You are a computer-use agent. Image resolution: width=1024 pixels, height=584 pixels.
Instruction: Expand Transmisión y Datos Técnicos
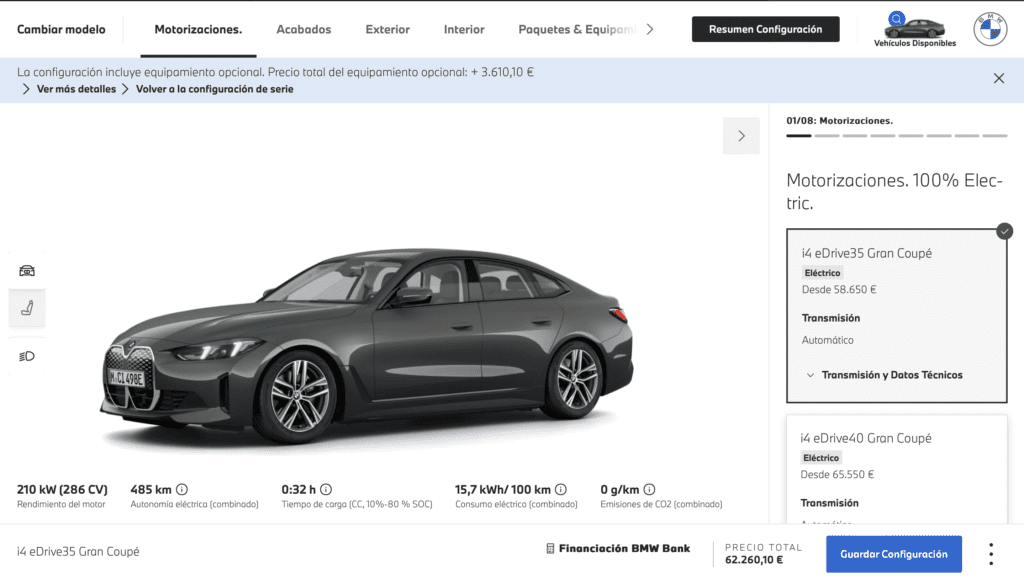pos(884,375)
